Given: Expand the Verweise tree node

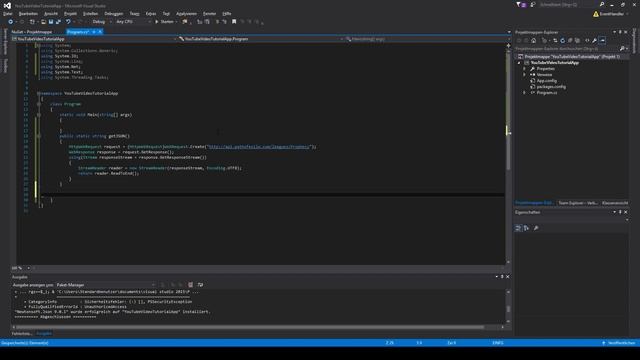Looking at the screenshot, I should pos(525,75).
